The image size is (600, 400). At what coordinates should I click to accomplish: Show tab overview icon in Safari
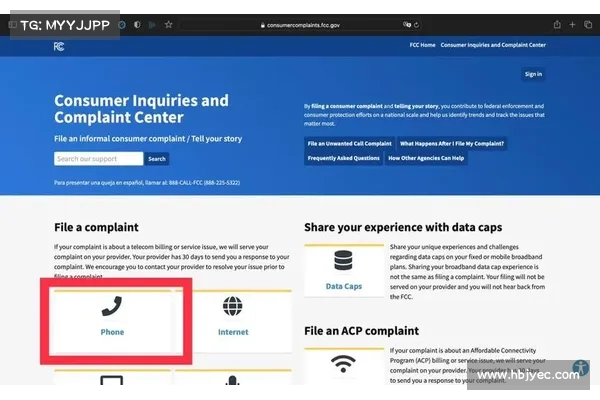click(588, 25)
